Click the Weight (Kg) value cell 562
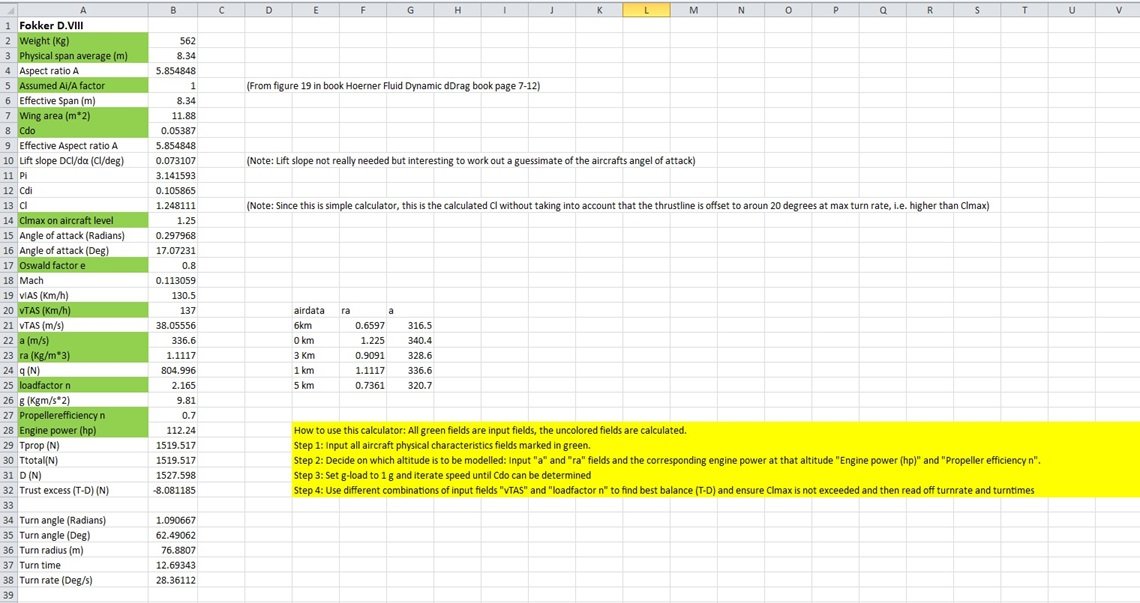 [173, 41]
